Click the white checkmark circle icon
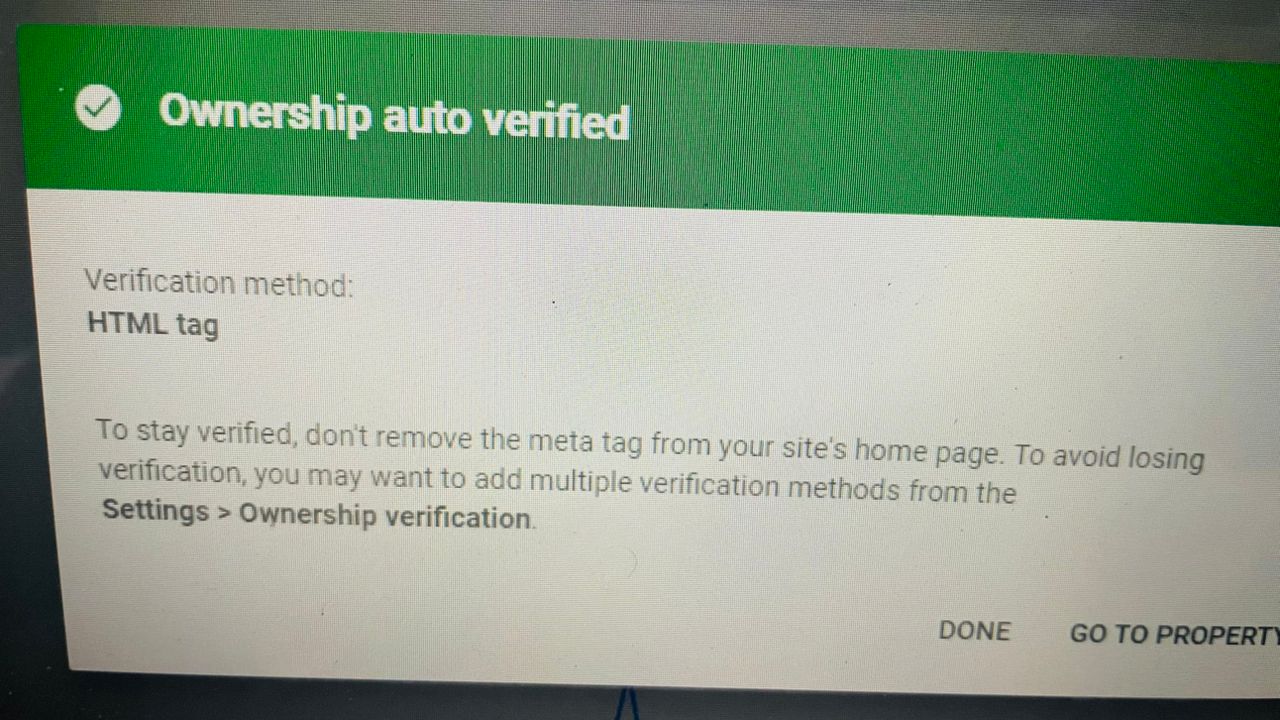The width and height of the screenshot is (1280, 720). 99,108
